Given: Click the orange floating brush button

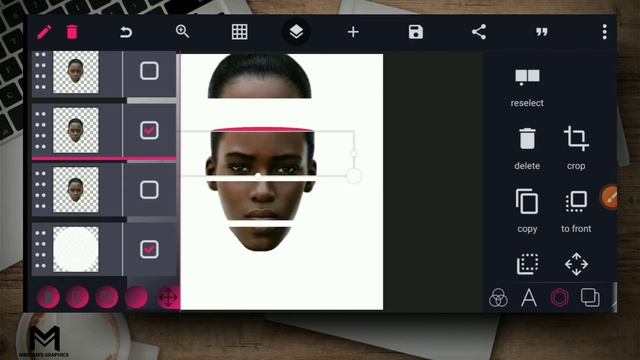Looking at the screenshot, I should pos(609,197).
